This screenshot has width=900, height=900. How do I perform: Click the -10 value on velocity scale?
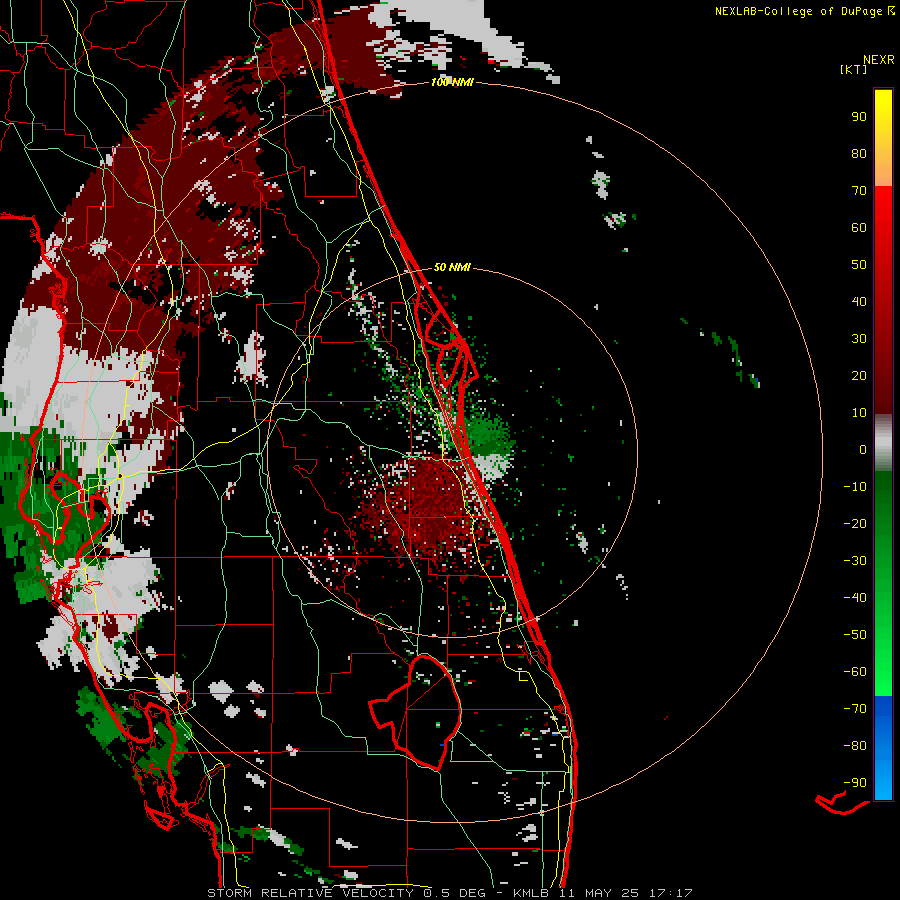pyautogui.click(x=855, y=487)
